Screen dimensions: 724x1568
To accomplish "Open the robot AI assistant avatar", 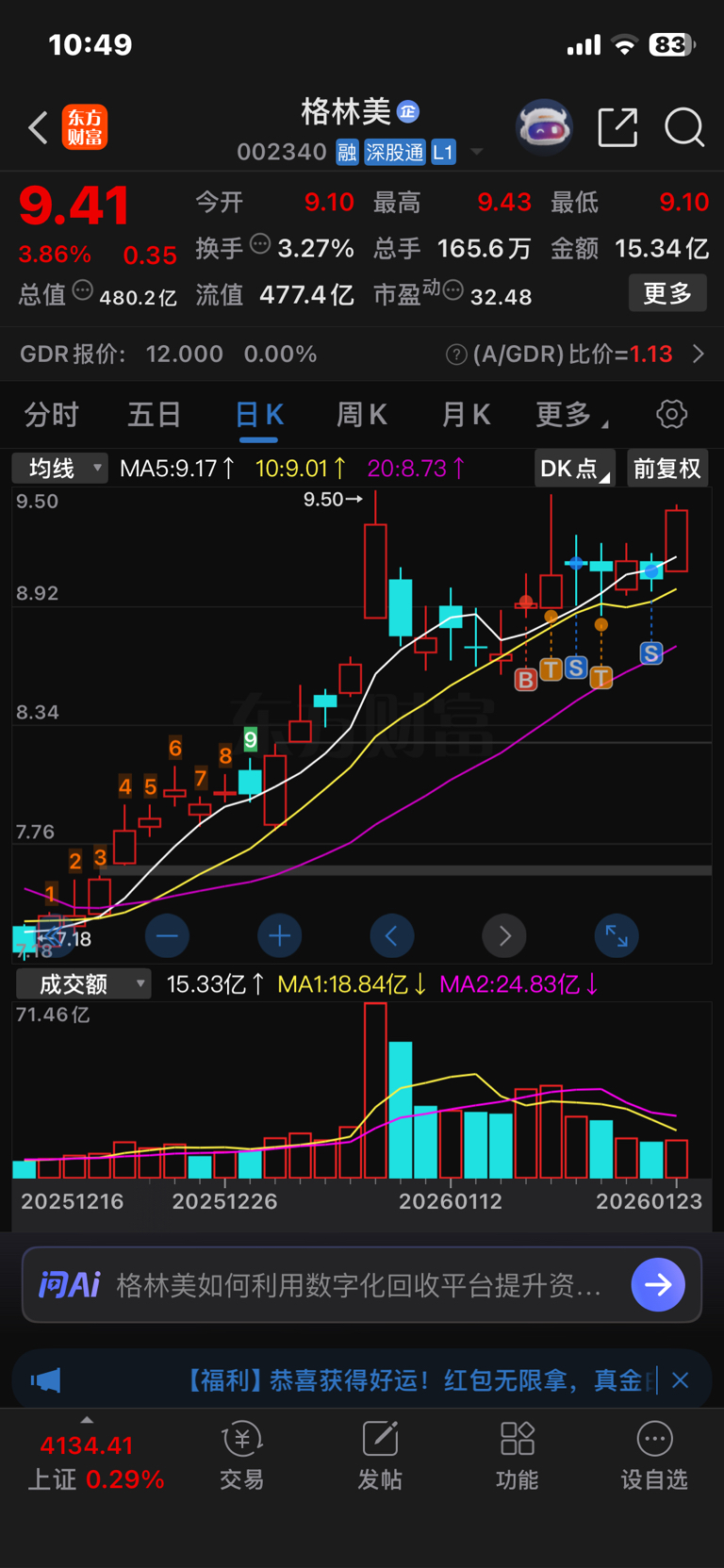I will 545,126.
